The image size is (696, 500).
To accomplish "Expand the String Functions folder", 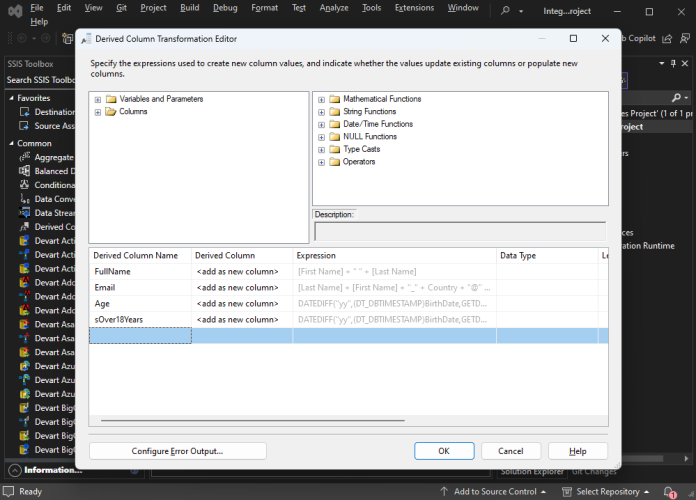I will [x=321, y=112].
